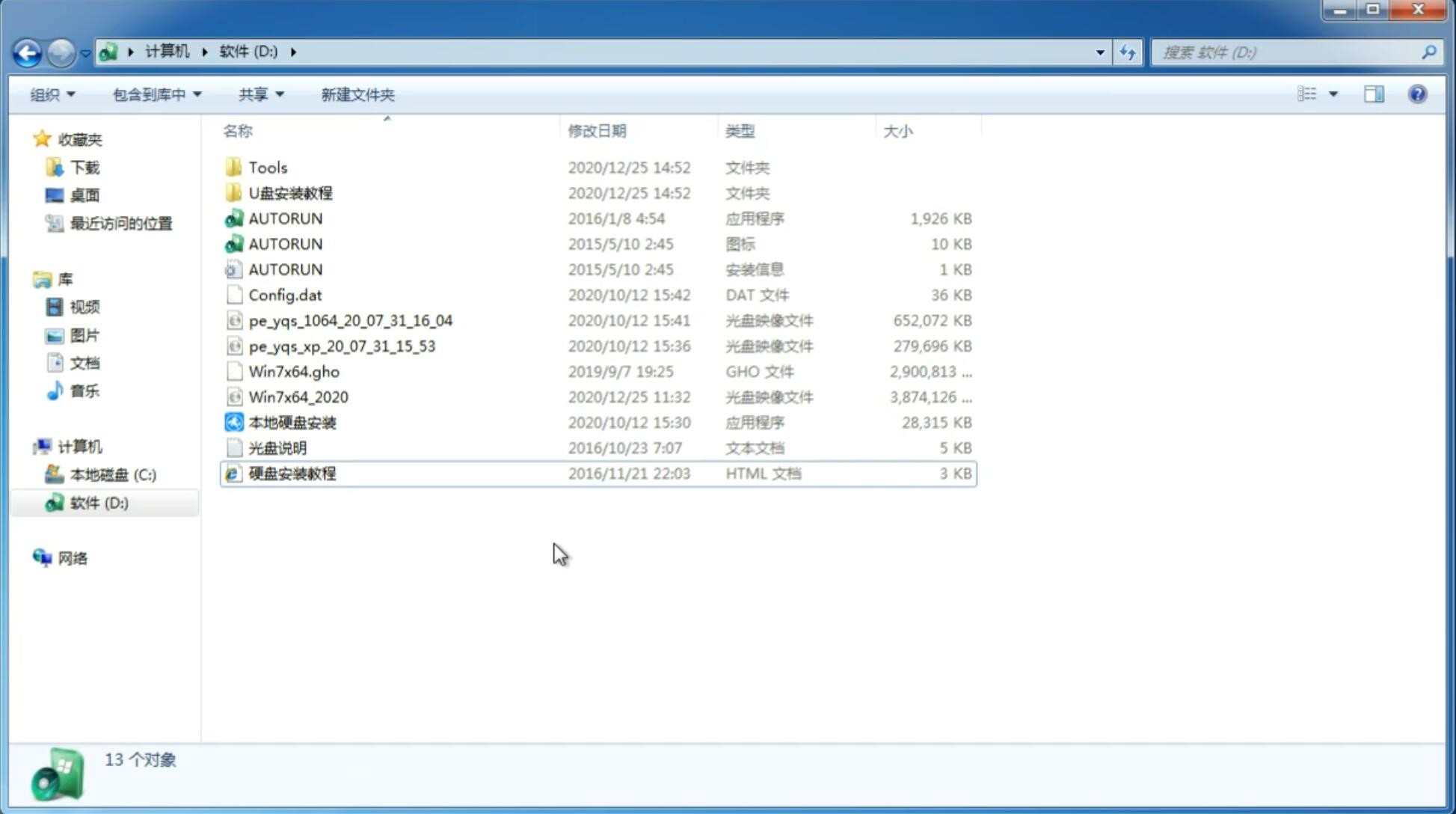Image resolution: width=1456 pixels, height=814 pixels.
Task: Open 硬盘安装教程 HTML document
Action: click(x=291, y=473)
